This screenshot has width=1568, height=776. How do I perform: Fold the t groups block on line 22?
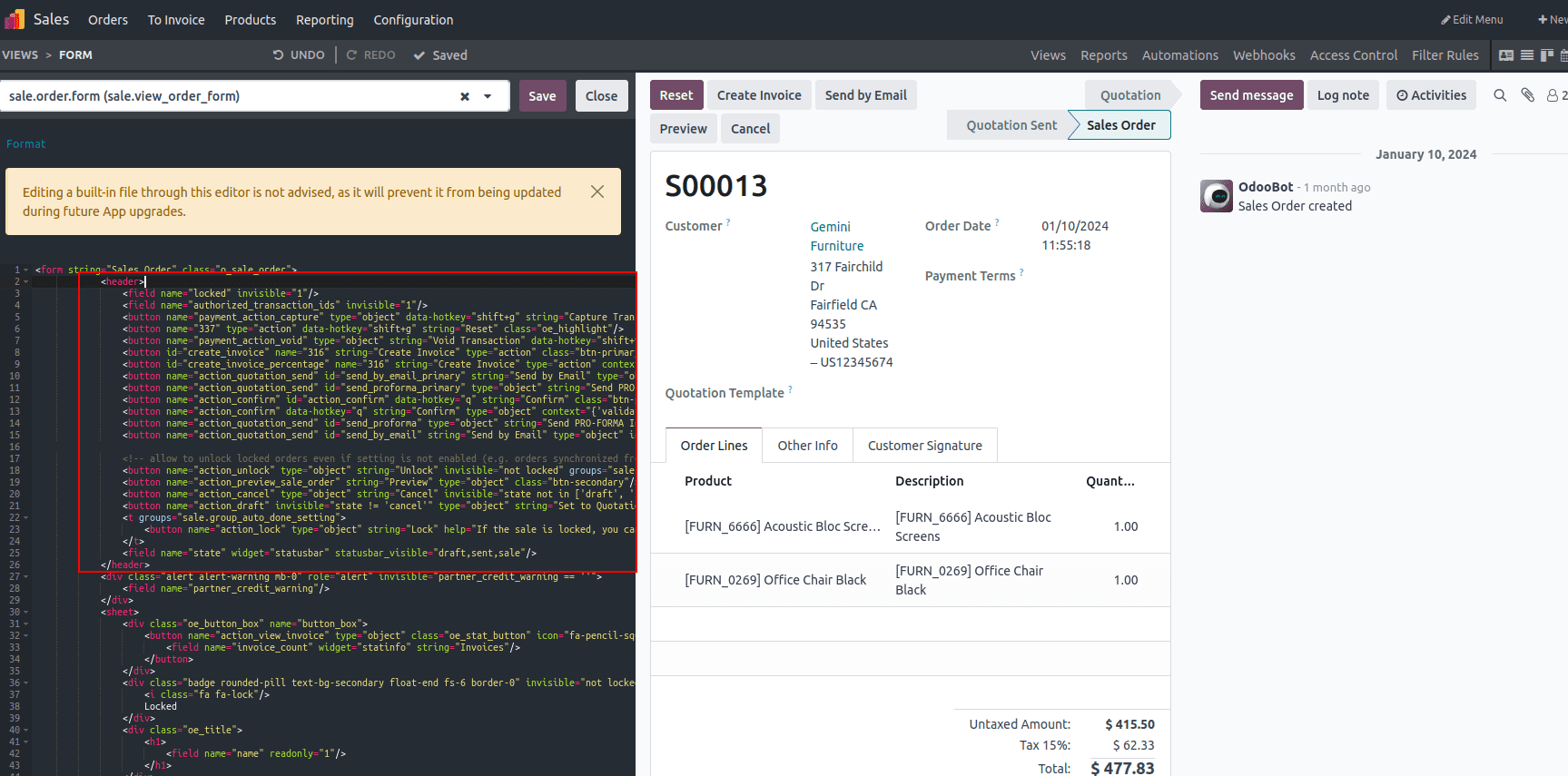click(x=26, y=517)
